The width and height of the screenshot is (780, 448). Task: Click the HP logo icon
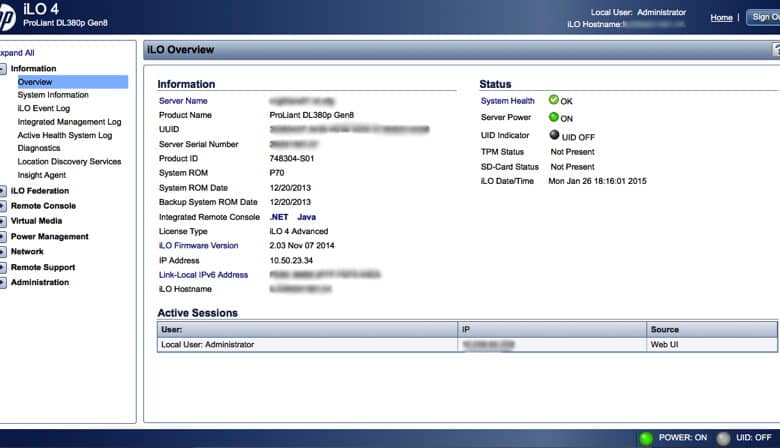coord(7,18)
